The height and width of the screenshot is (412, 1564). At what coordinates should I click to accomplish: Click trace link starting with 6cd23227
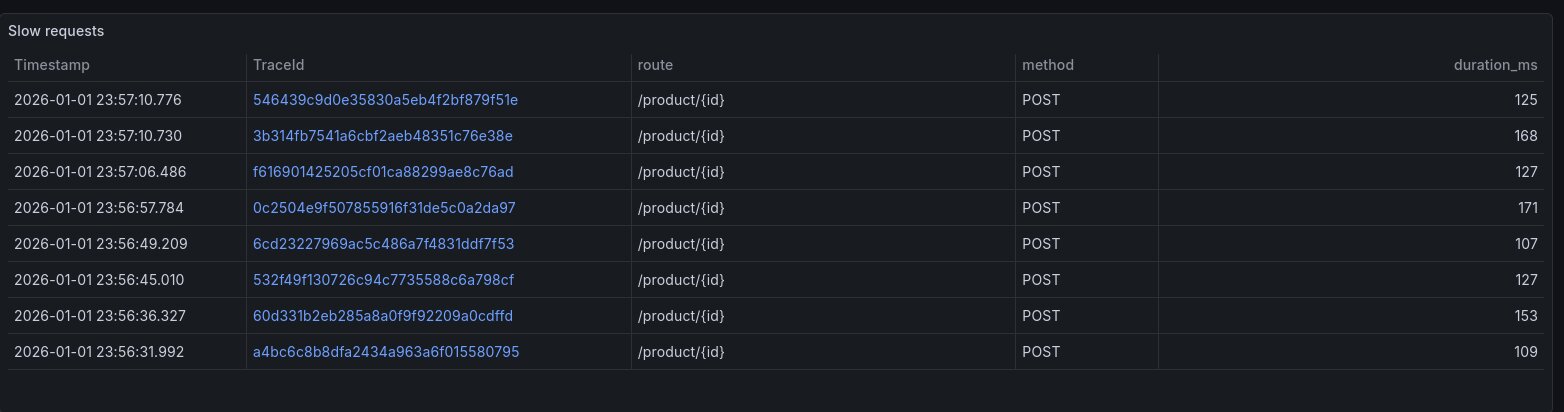383,244
